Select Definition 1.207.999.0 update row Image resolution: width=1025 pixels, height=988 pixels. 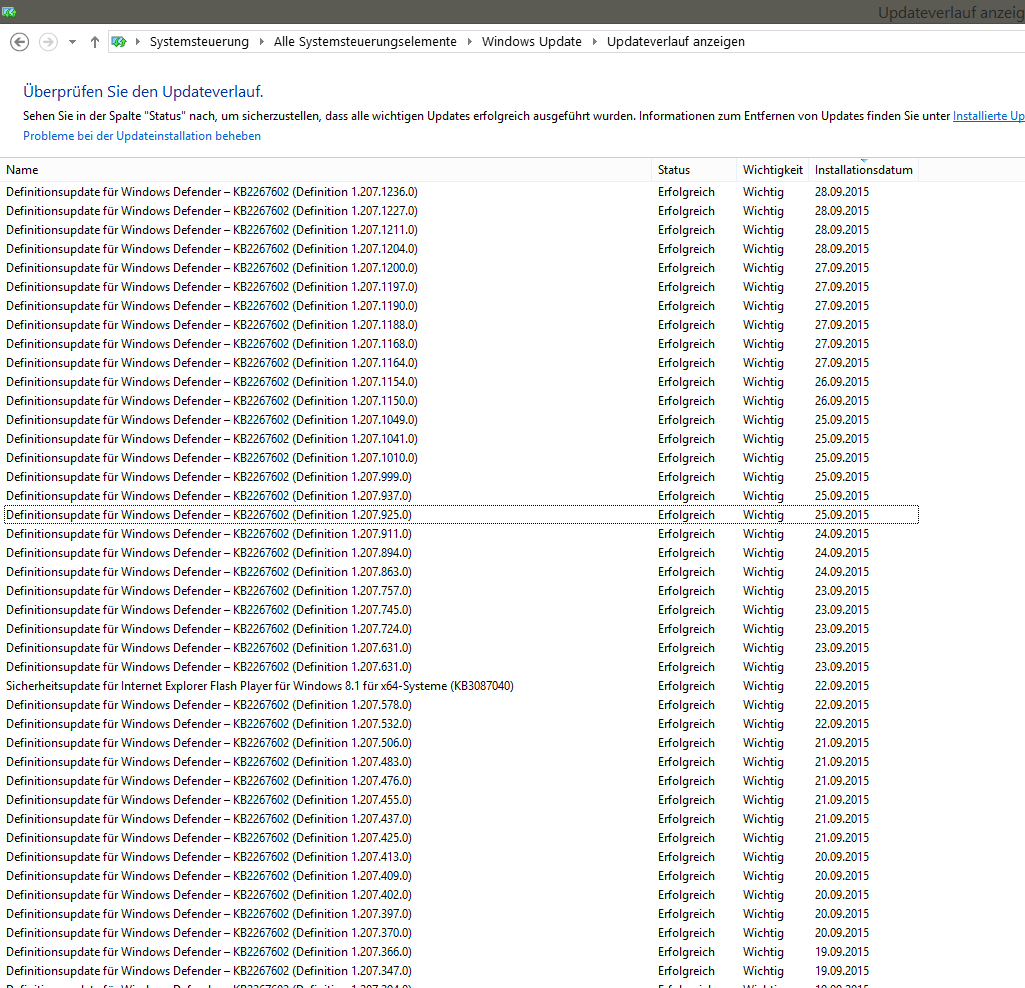[x=461, y=477]
